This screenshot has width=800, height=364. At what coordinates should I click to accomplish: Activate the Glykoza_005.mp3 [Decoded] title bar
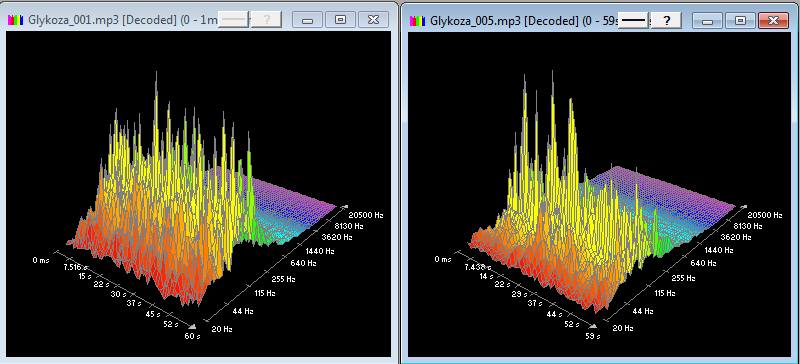tap(524, 21)
